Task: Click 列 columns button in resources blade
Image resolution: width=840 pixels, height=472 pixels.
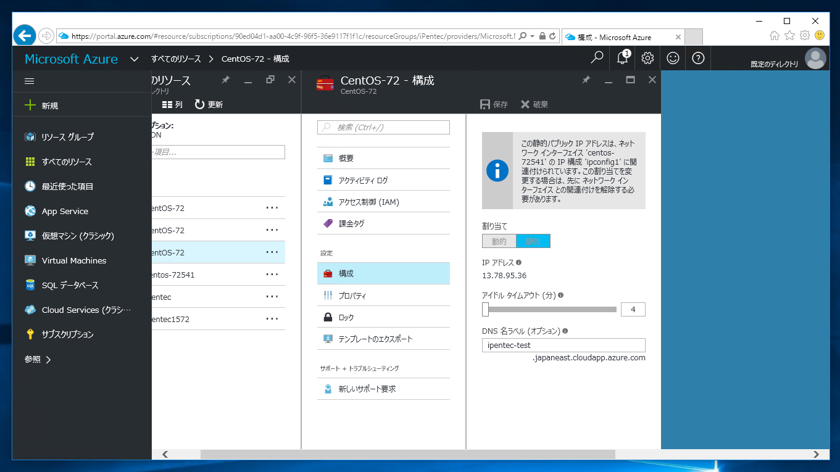Action: (x=172, y=104)
